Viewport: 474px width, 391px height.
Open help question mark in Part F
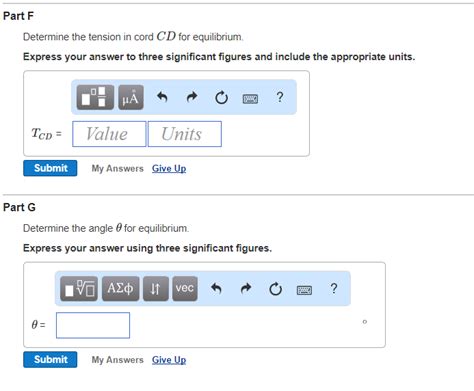(x=280, y=97)
